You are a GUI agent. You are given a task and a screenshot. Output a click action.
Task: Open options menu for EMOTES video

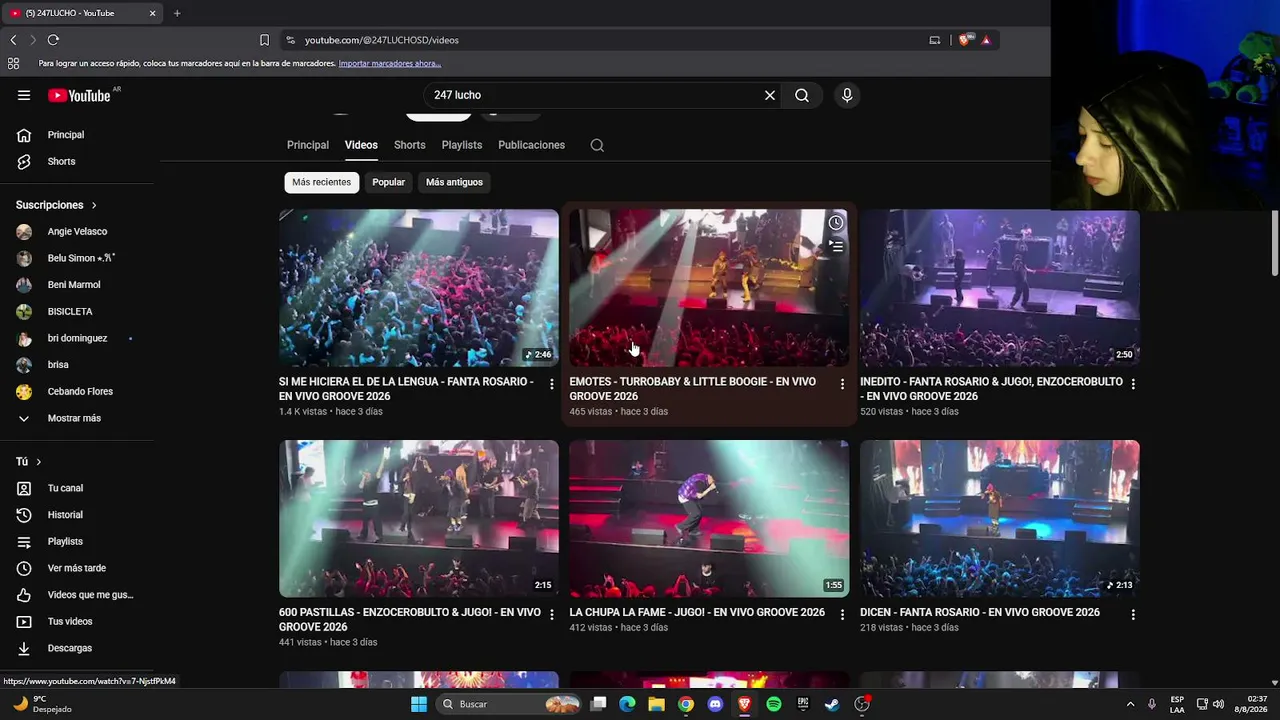tap(842, 384)
